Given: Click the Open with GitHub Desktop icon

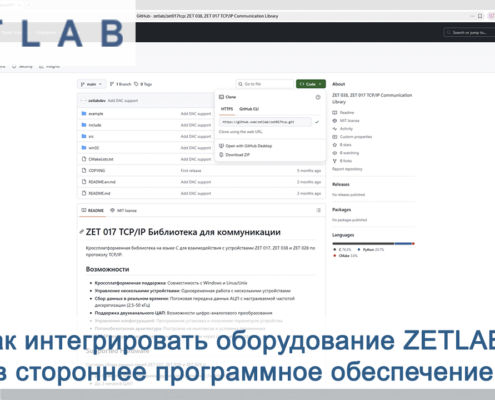Looking at the screenshot, I should (x=221, y=146).
